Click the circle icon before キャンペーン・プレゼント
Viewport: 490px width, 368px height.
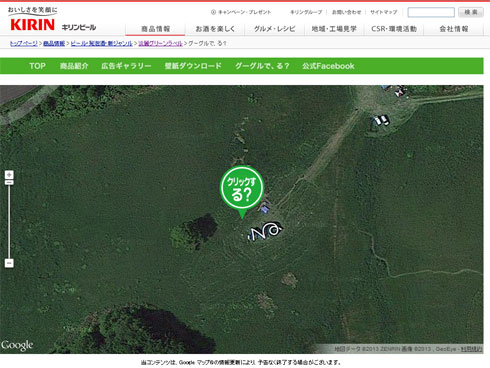pyautogui.click(x=213, y=12)
